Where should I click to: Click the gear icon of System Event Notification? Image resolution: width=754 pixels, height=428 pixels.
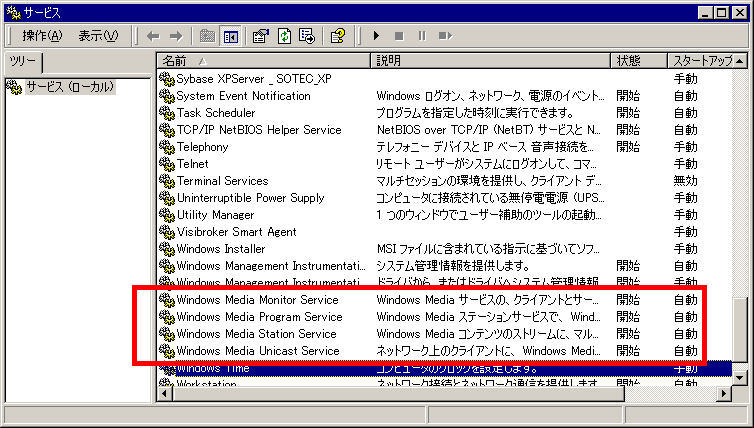click(166, 96)
